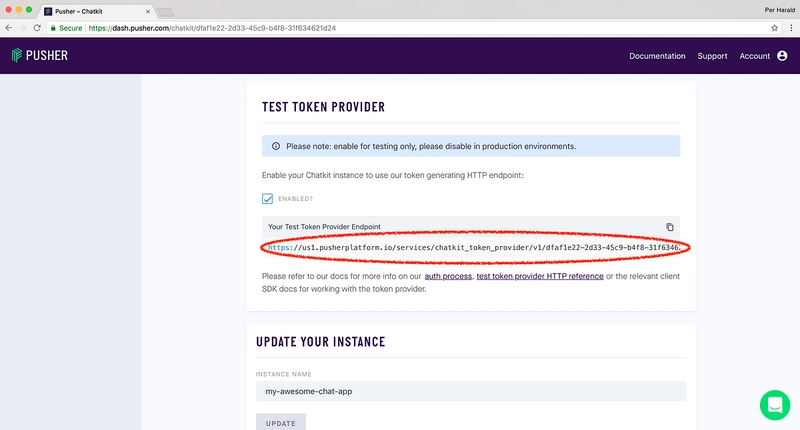Reload the page in the browser
800x430 pixels.
point(37,28)
